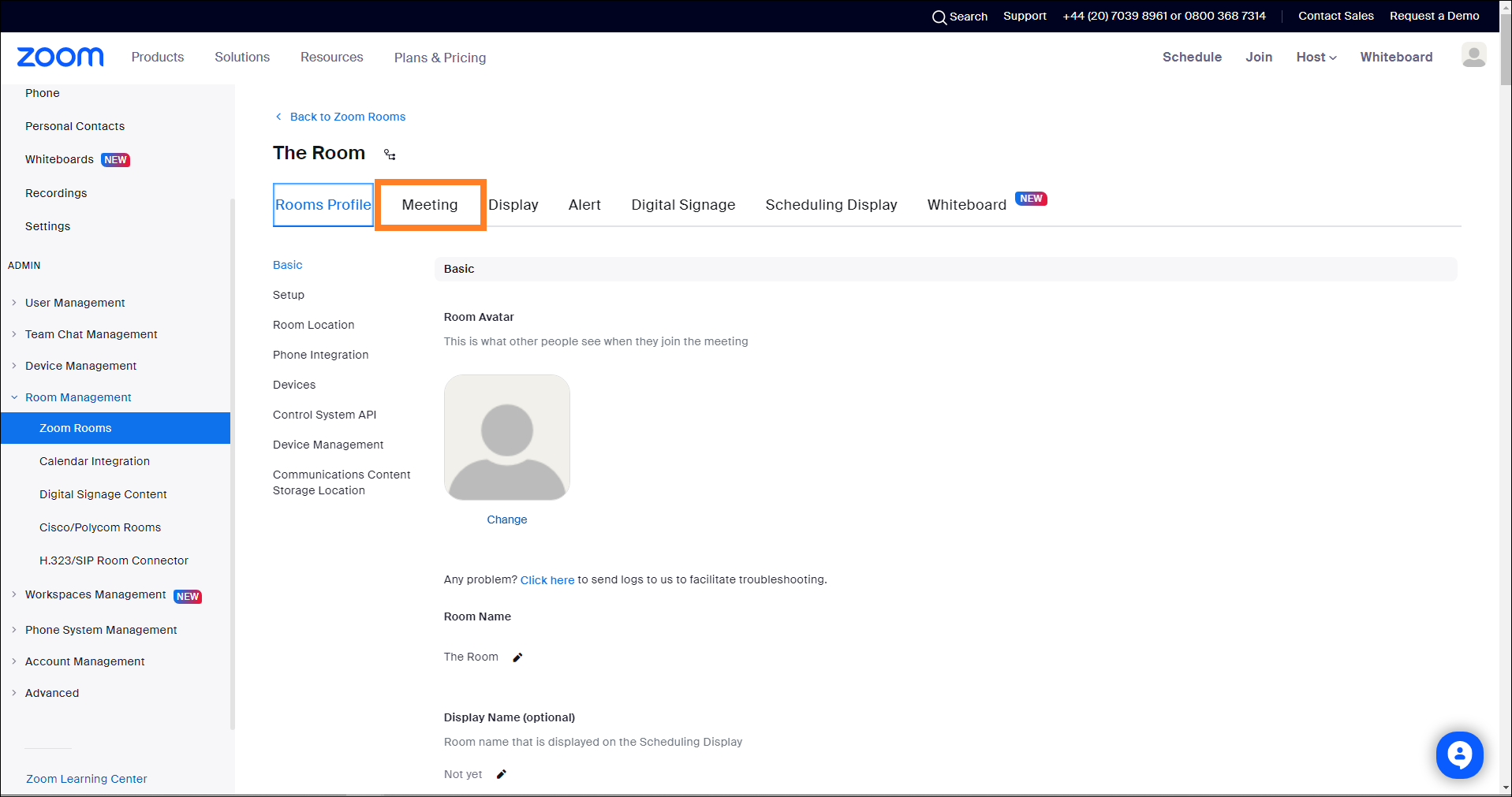
Task: Open the user profile avatar icon
Action: tap(1473, 55)
